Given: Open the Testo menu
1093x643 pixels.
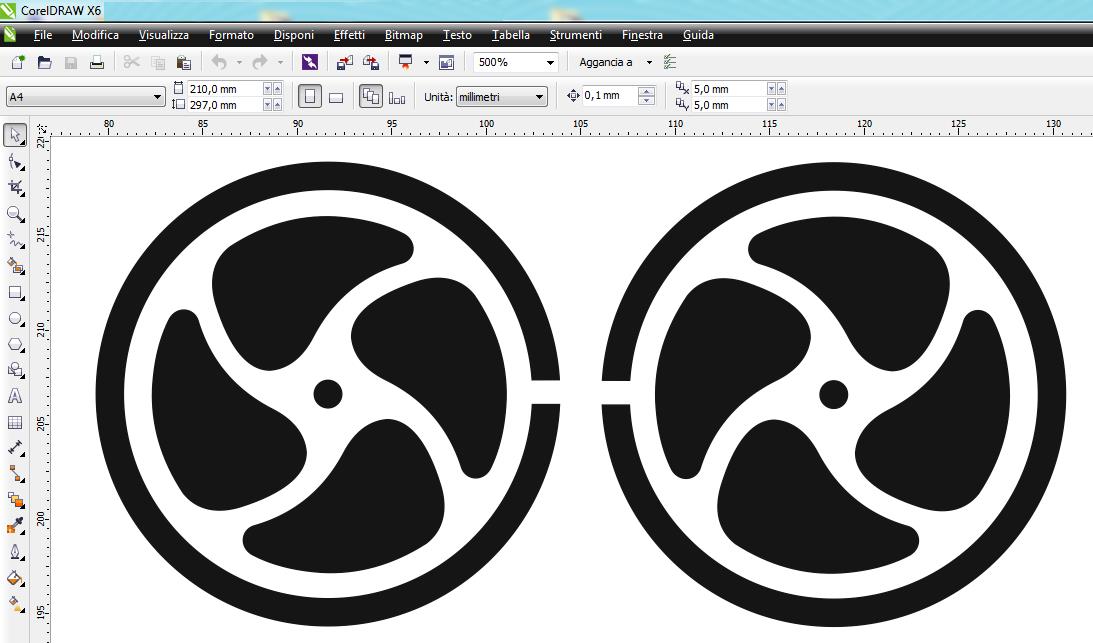Looking at the screenshot, I should [457, 35].
